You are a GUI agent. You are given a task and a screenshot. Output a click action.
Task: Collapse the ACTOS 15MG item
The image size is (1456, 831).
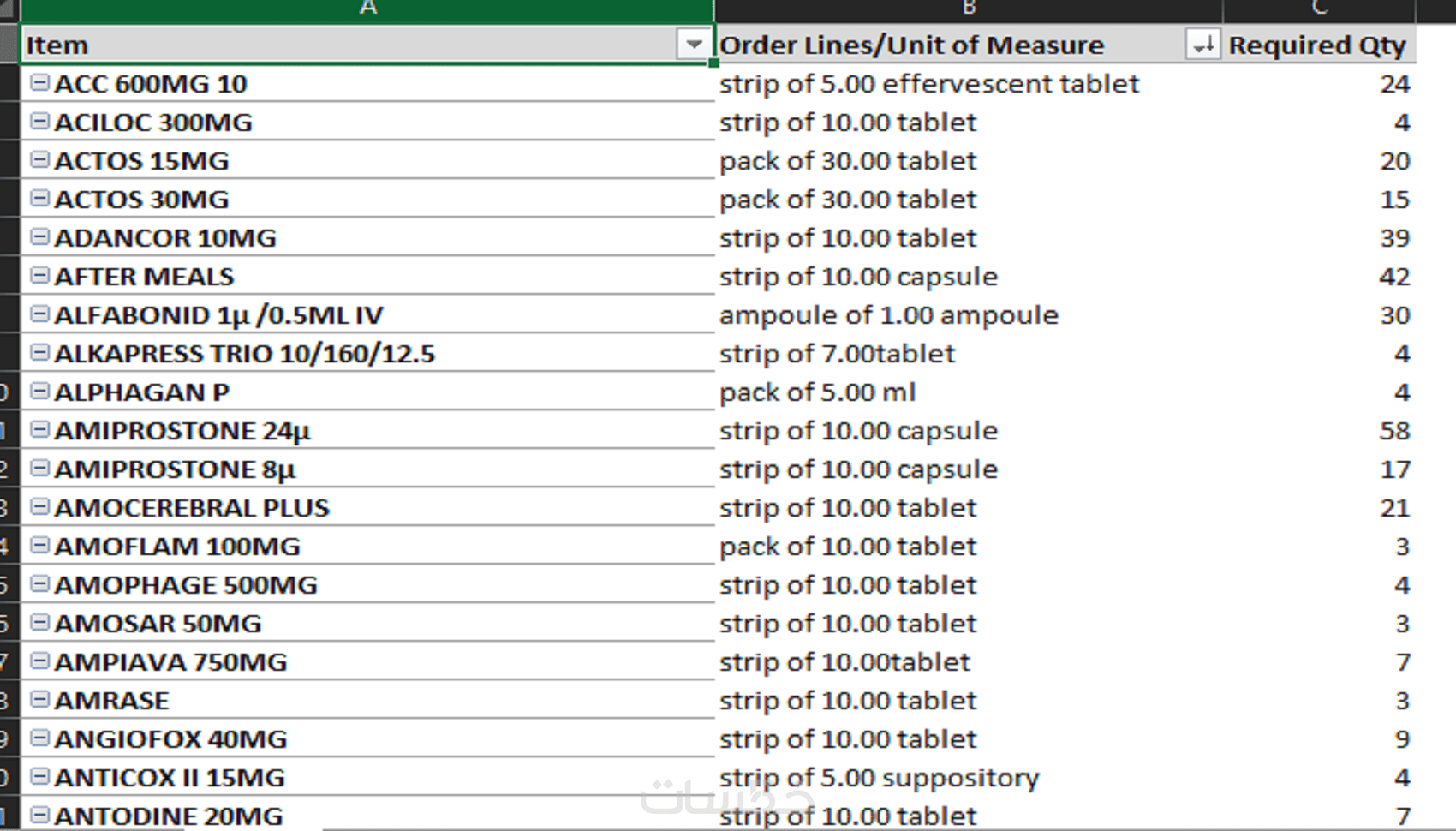click(39, 159)
